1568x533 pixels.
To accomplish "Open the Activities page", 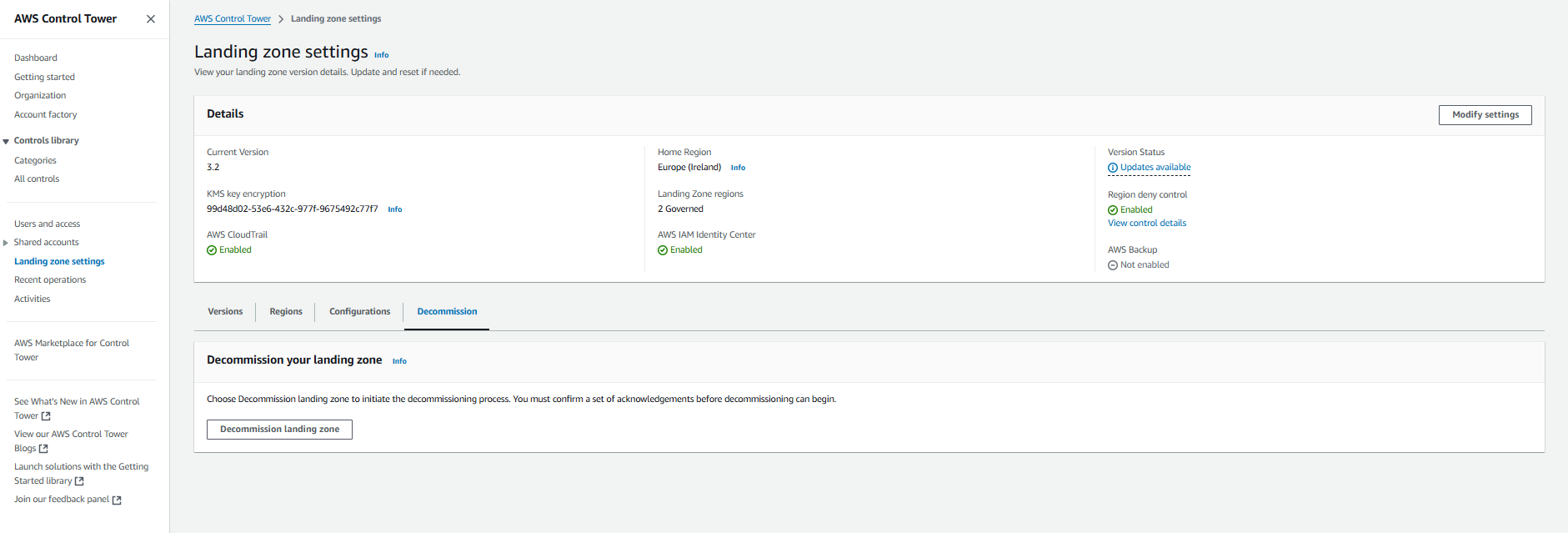I will [33, 299].
